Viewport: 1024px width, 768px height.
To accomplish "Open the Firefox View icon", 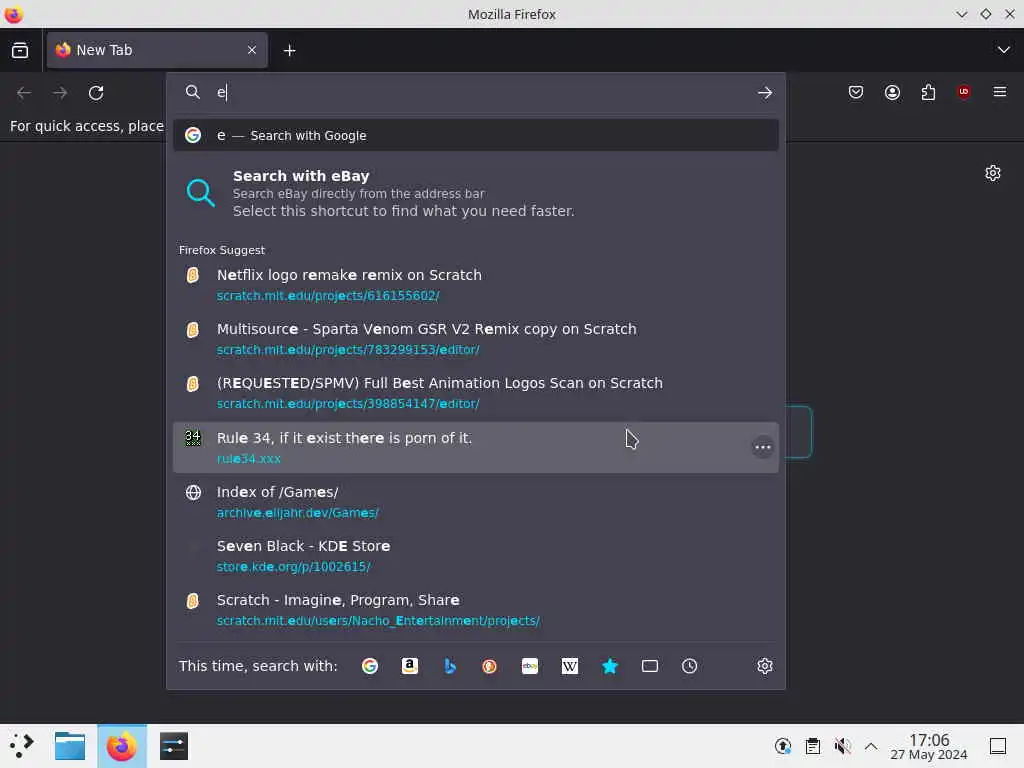I will tap(20, 50).
